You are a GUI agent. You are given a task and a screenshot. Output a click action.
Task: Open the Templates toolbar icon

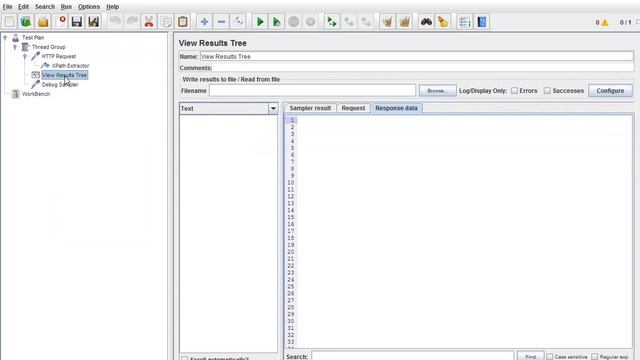tap(26, 22)
